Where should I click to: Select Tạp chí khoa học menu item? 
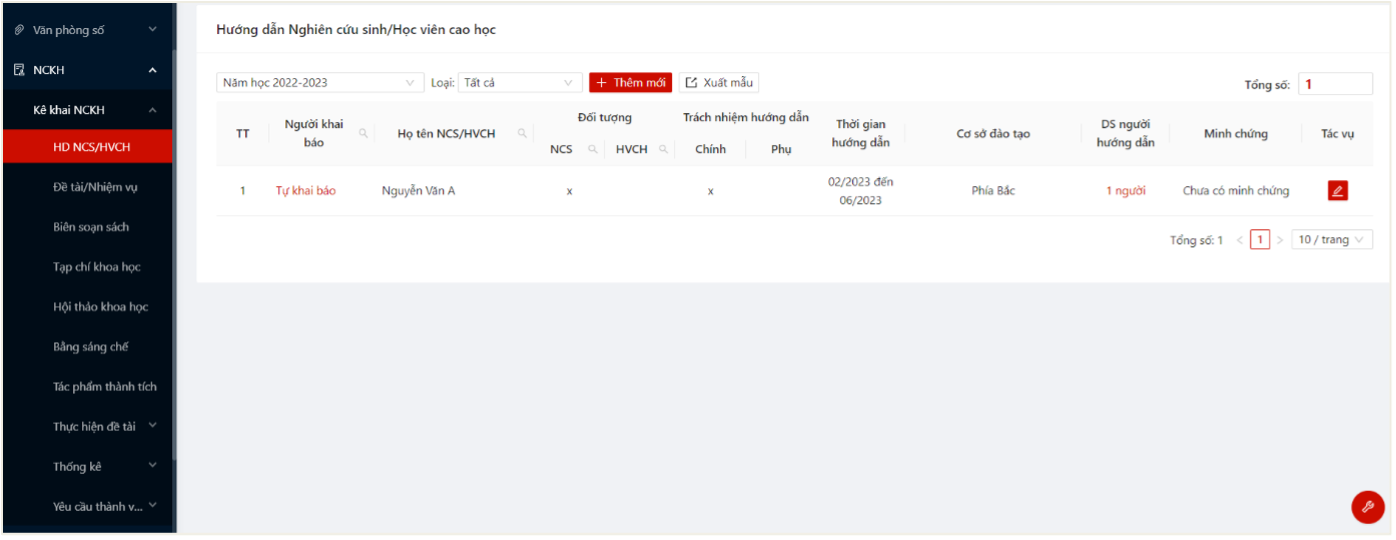pyautogui.click(x=96, y=267)
